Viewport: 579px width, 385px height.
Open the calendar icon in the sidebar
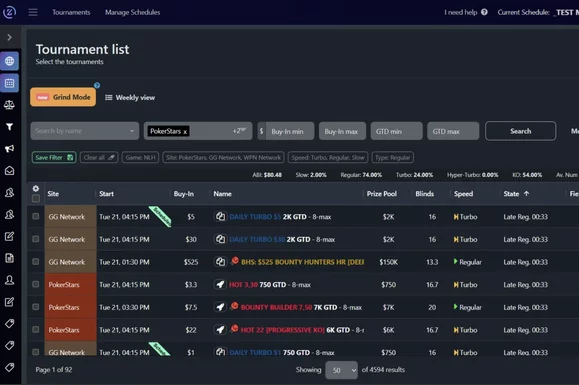[10, 83]
